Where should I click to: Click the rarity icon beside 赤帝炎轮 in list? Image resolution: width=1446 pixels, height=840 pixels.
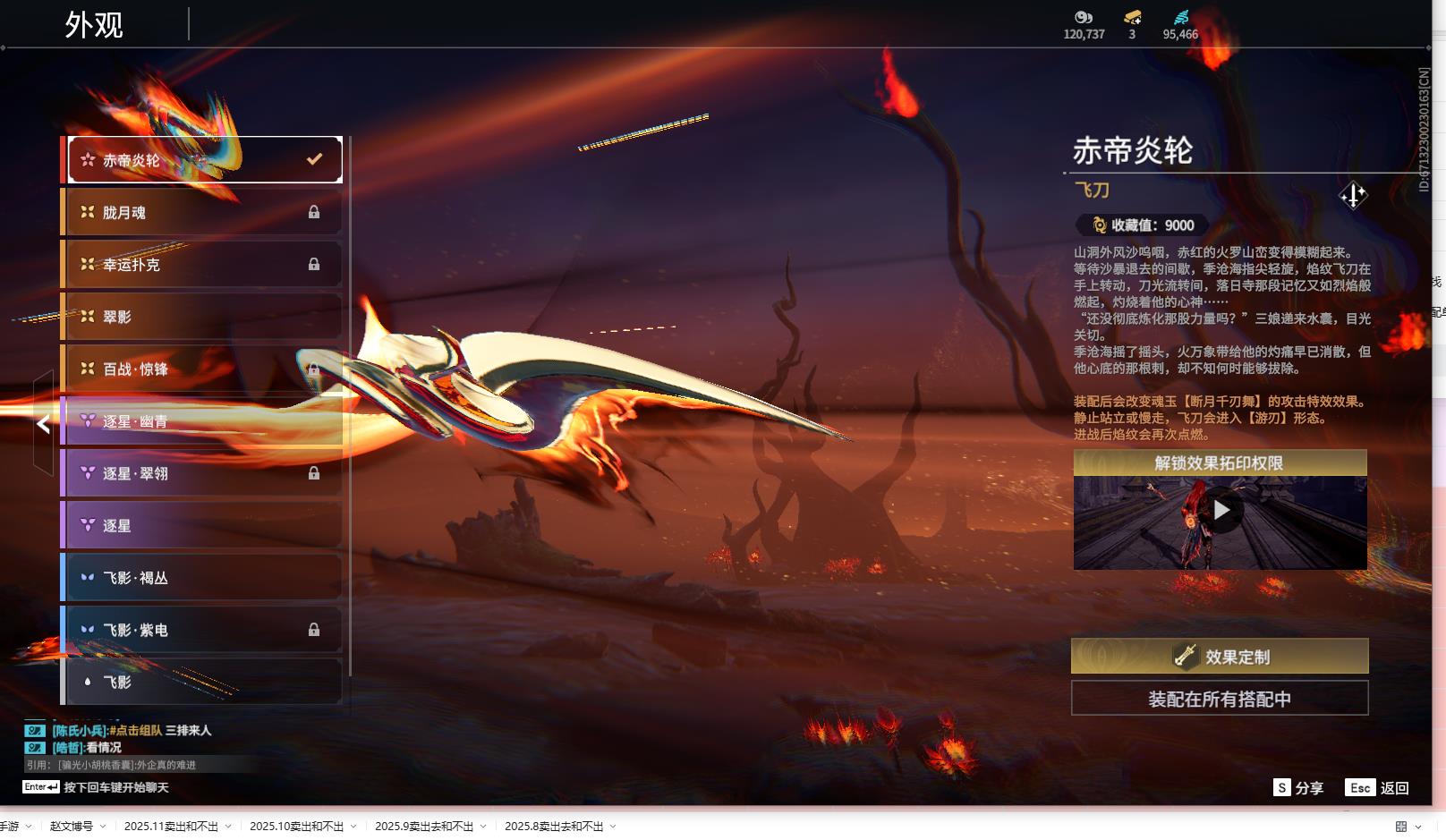(x=88, y=160)
